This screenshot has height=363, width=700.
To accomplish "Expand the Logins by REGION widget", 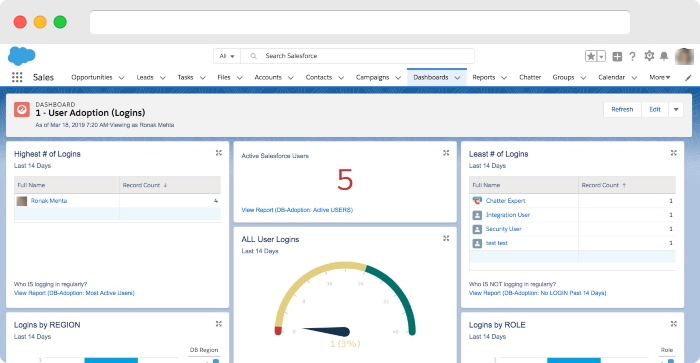I will tap(219, 324).
